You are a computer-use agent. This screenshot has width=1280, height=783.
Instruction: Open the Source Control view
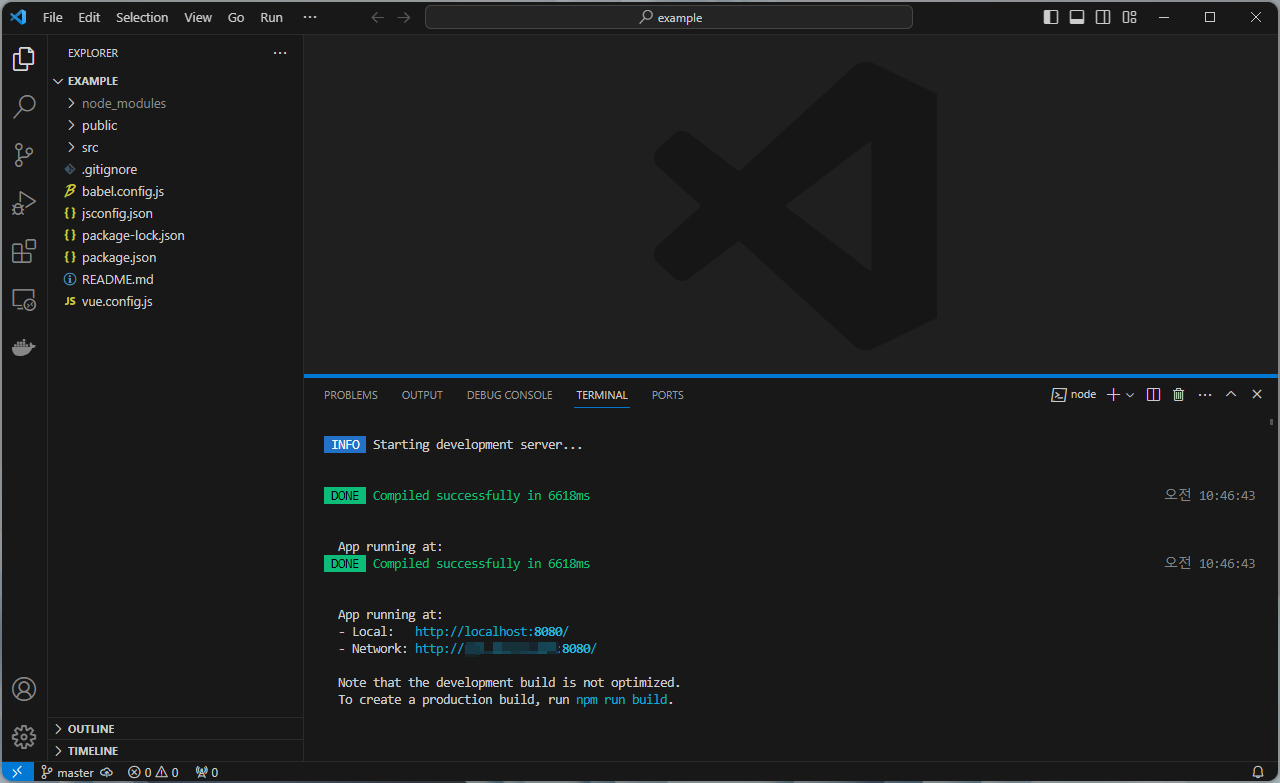[x=24, y=155]
